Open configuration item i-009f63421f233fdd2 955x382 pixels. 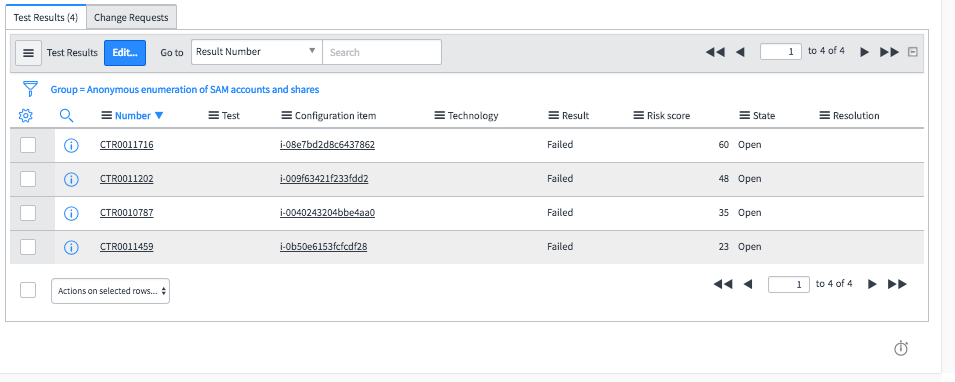tap(324, 179)
